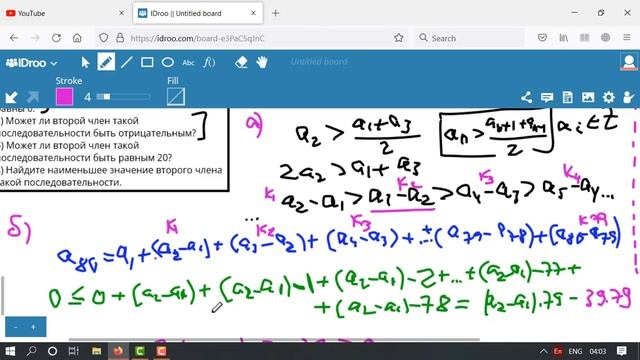Screen dimensions: 640x360
Task: Zoom out with the minus button
Action: (x=16, y=327)
